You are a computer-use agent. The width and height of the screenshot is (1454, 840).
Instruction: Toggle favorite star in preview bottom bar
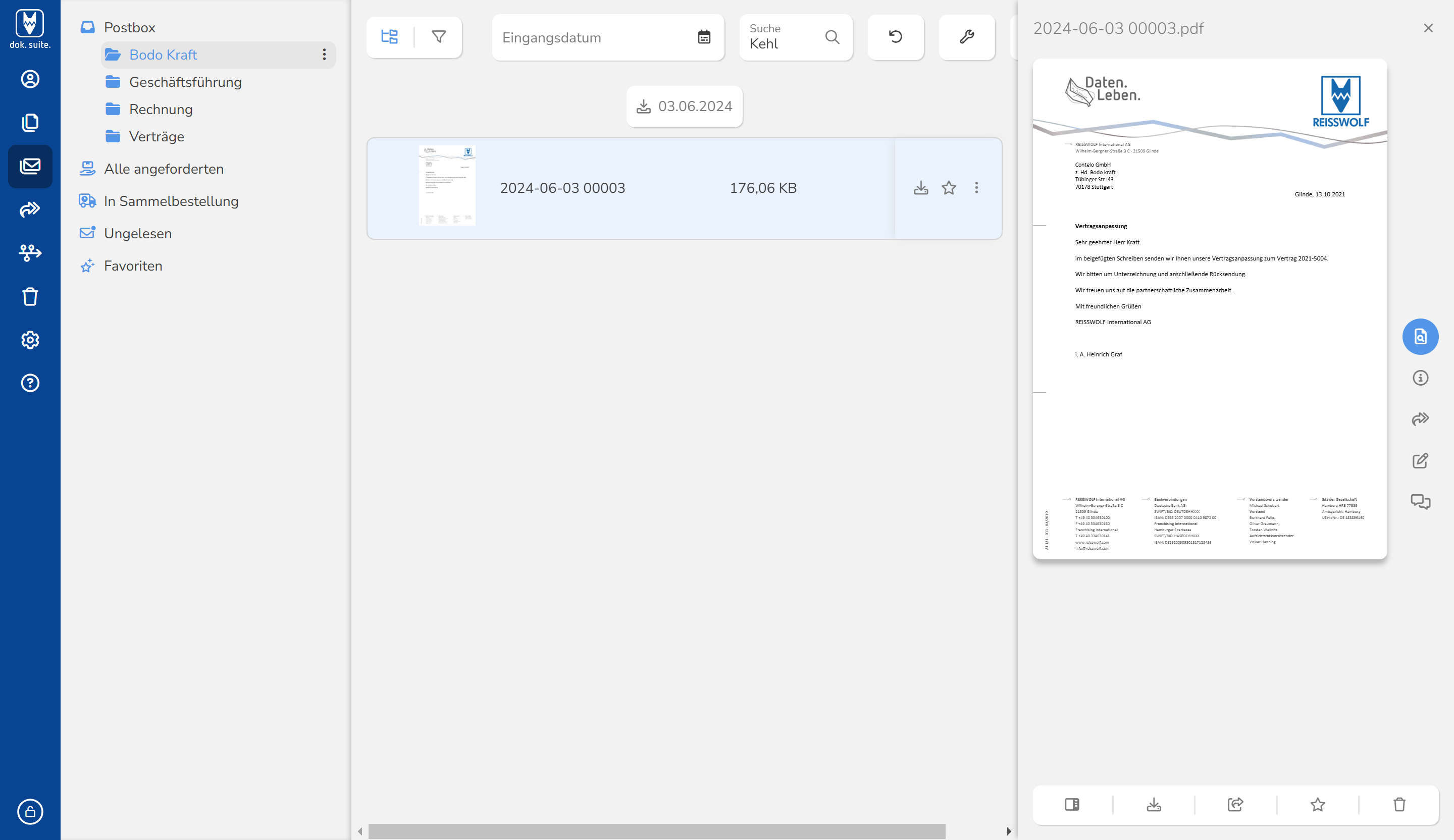pyautogui.click(x=1317, y=804)
